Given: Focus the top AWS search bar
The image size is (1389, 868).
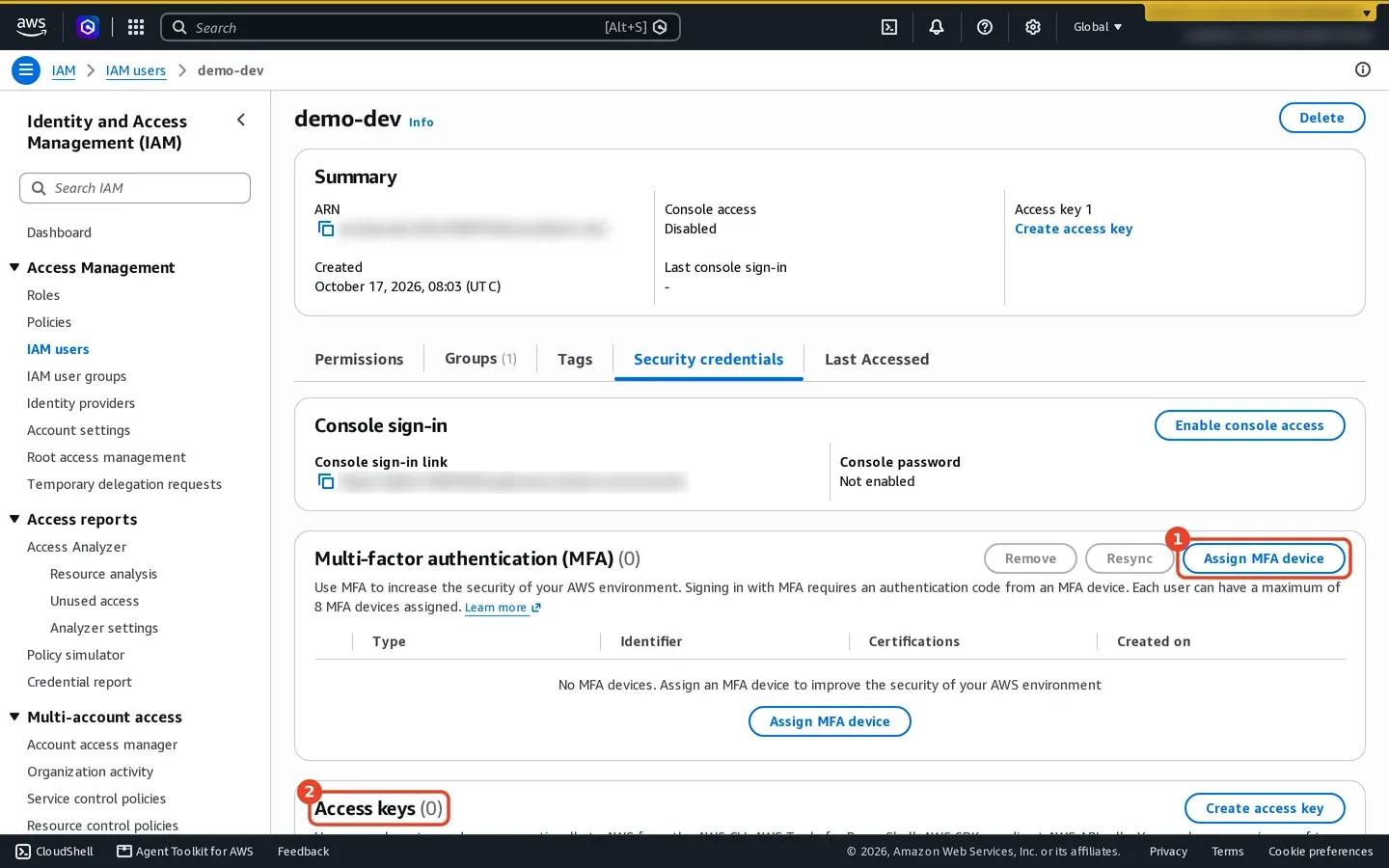Looking at the screenshot, I should [421, 27].
